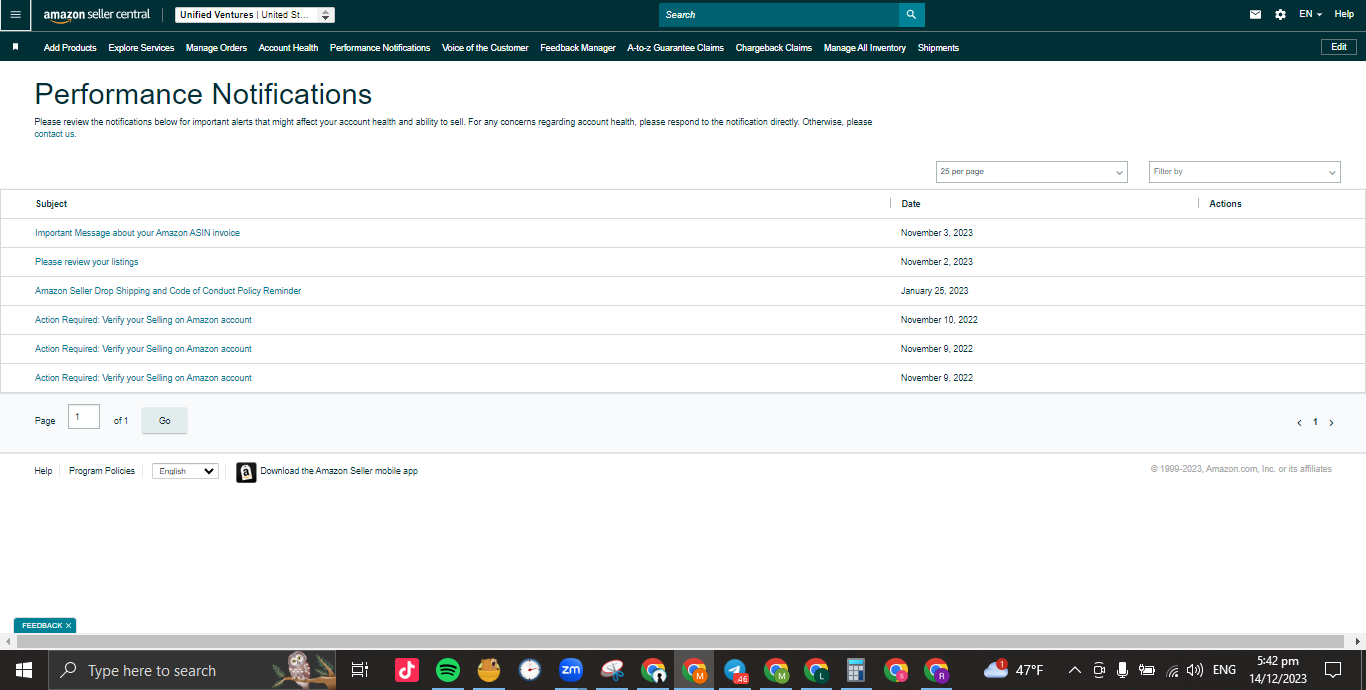Click the weather widget showing 47°F
The image size is (1366, 690).
(x=1014, y=670)
